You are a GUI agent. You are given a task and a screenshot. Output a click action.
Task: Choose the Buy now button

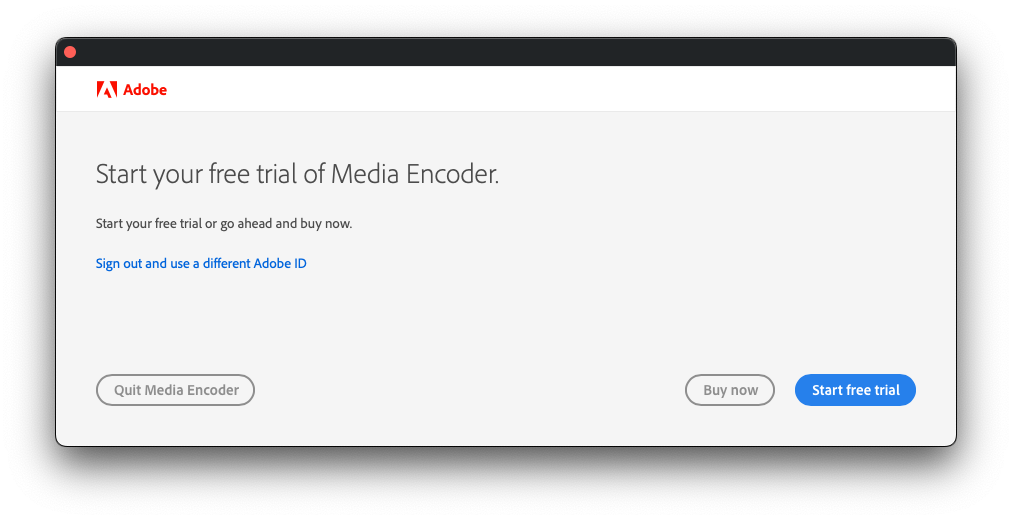point(730,390)
